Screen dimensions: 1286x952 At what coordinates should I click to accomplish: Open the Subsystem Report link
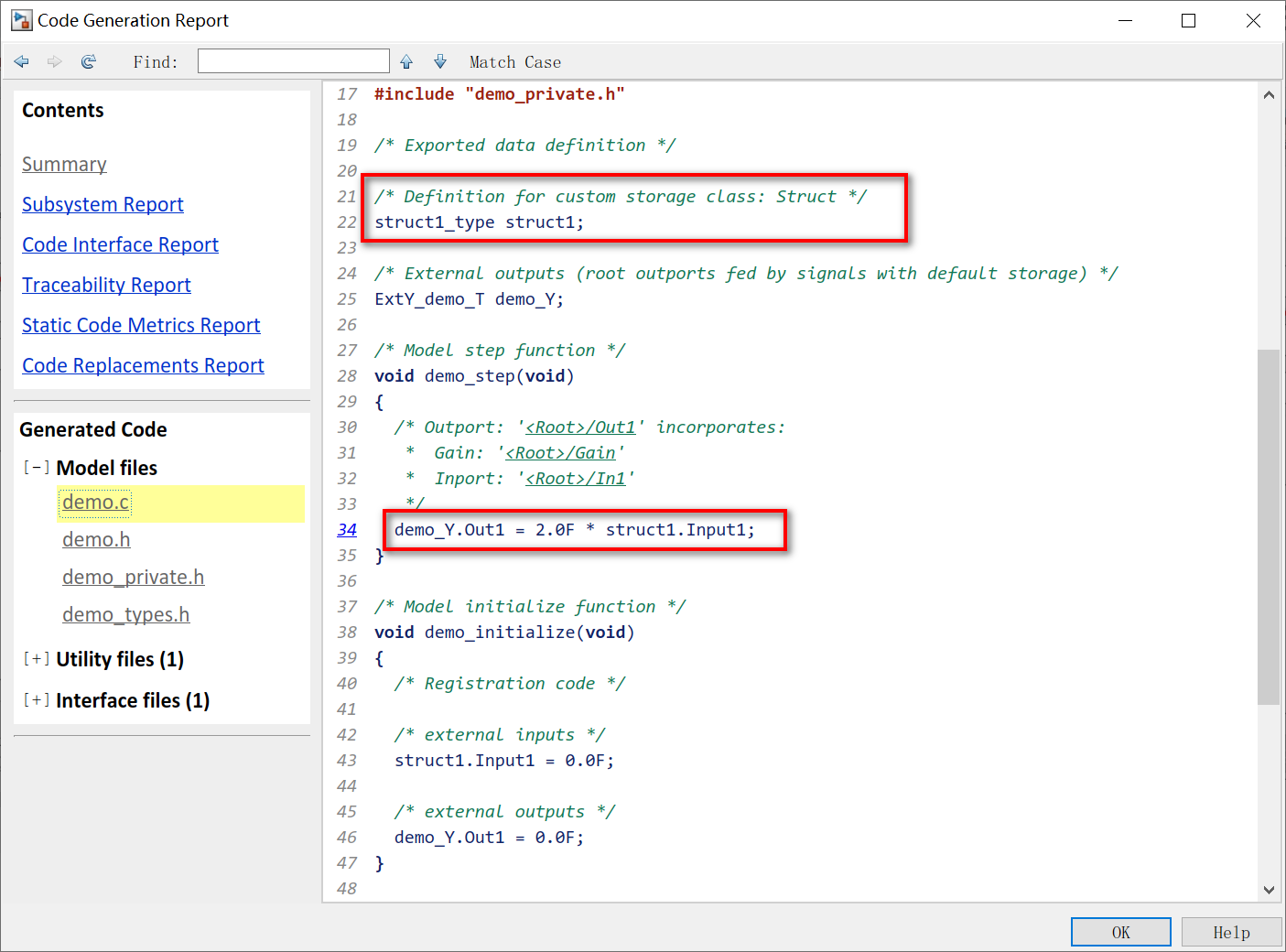(103, 204)
